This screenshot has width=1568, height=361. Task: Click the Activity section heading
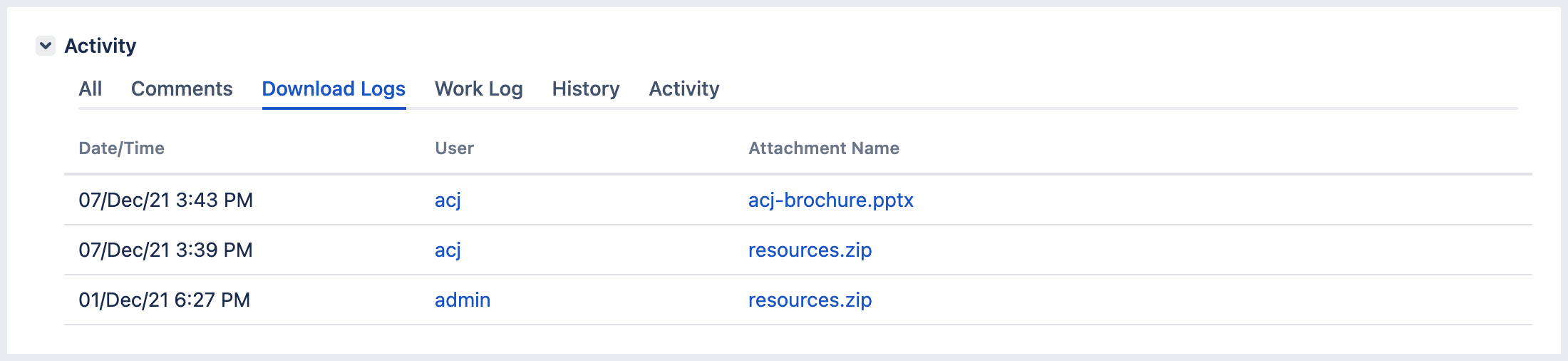(100, 46)
